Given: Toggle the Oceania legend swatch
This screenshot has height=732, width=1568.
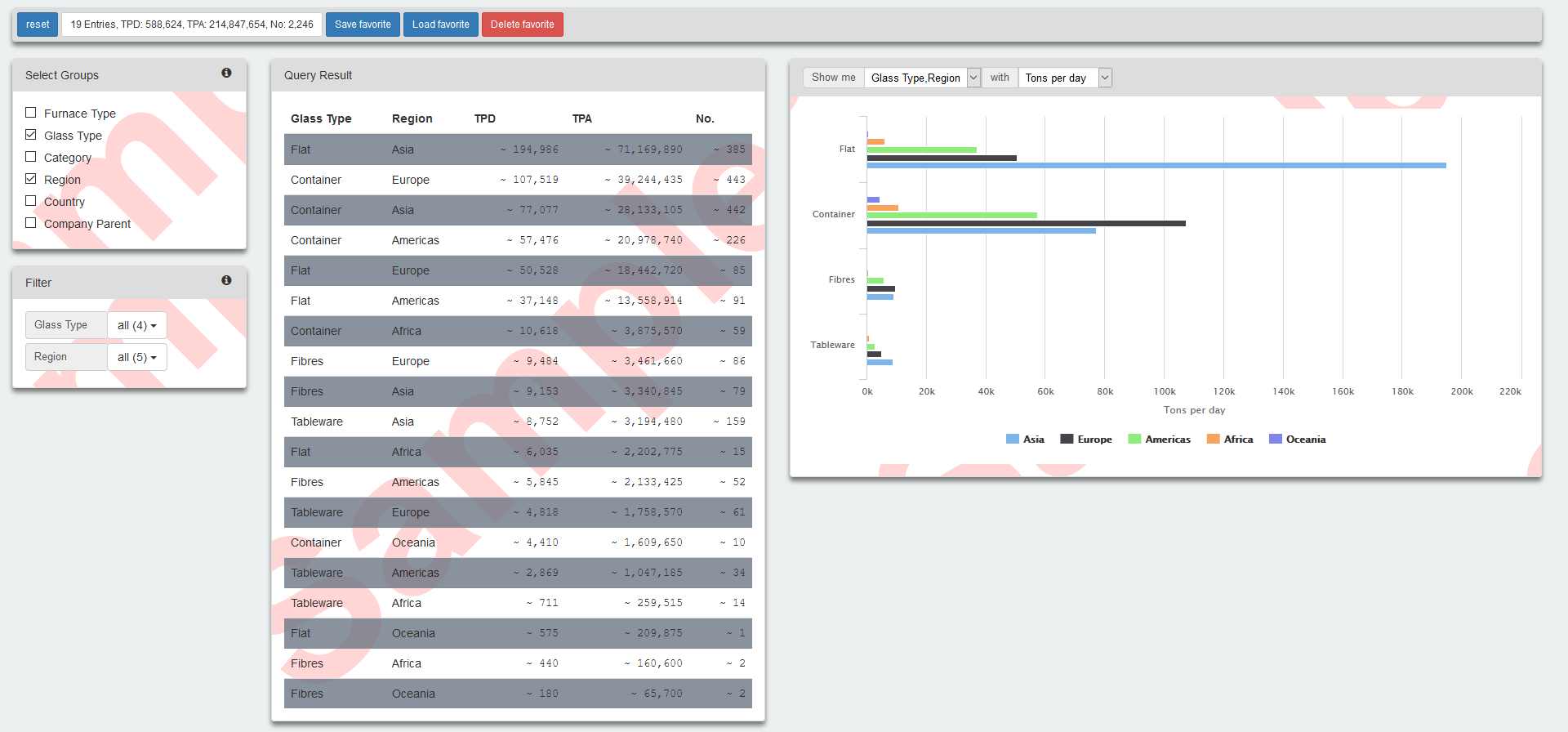Looking at the screenshot, I should [x=1276, y=439].
